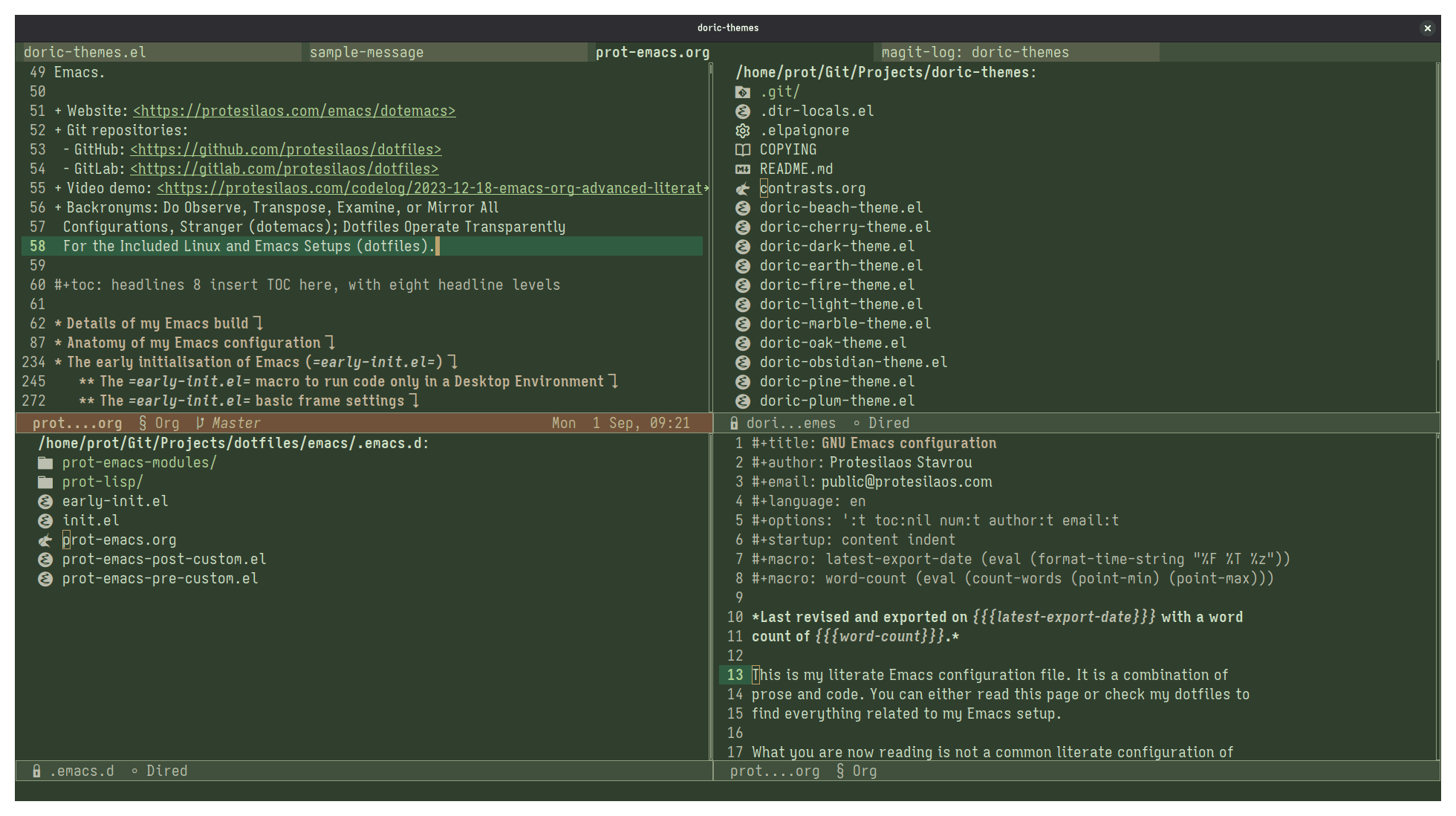
Task: Click the prot....org buffer name in the top-left mode line
Action: [77, 423]
